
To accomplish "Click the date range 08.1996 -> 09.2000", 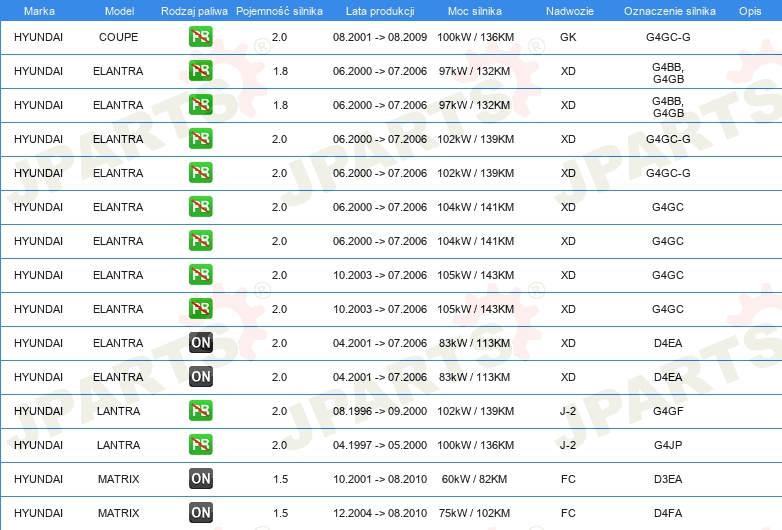I will click(x=380, y=411).
